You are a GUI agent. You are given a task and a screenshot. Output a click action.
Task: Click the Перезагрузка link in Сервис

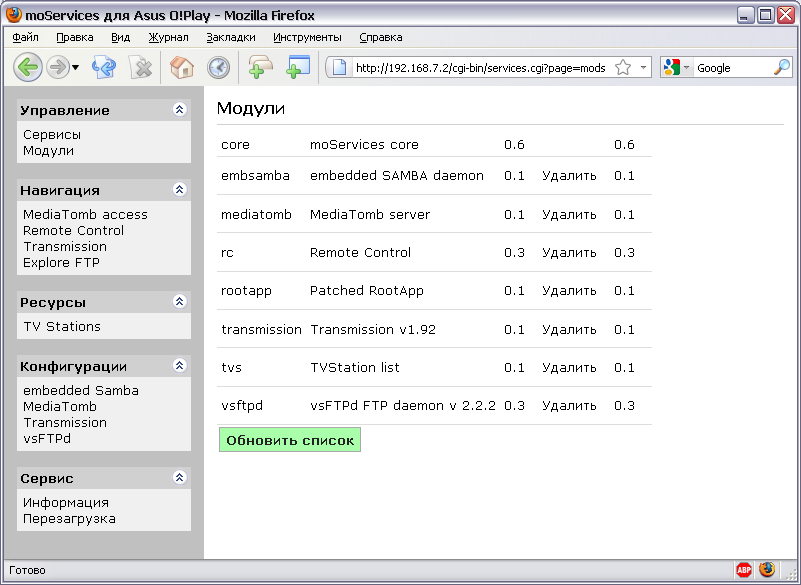pyautogui.click(x=69, y=519)
